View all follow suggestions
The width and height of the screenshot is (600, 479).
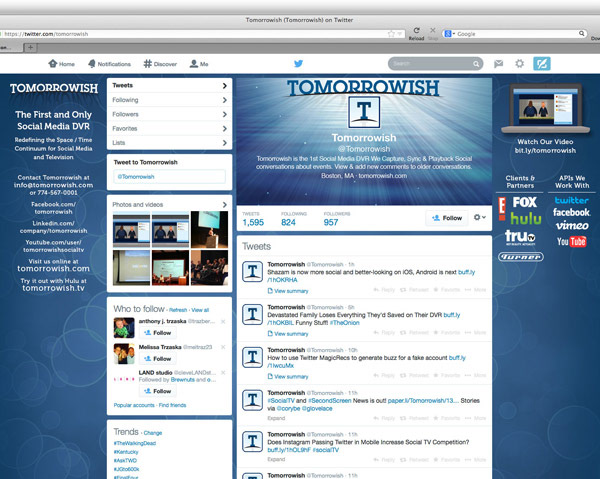(x=200, y=310)
